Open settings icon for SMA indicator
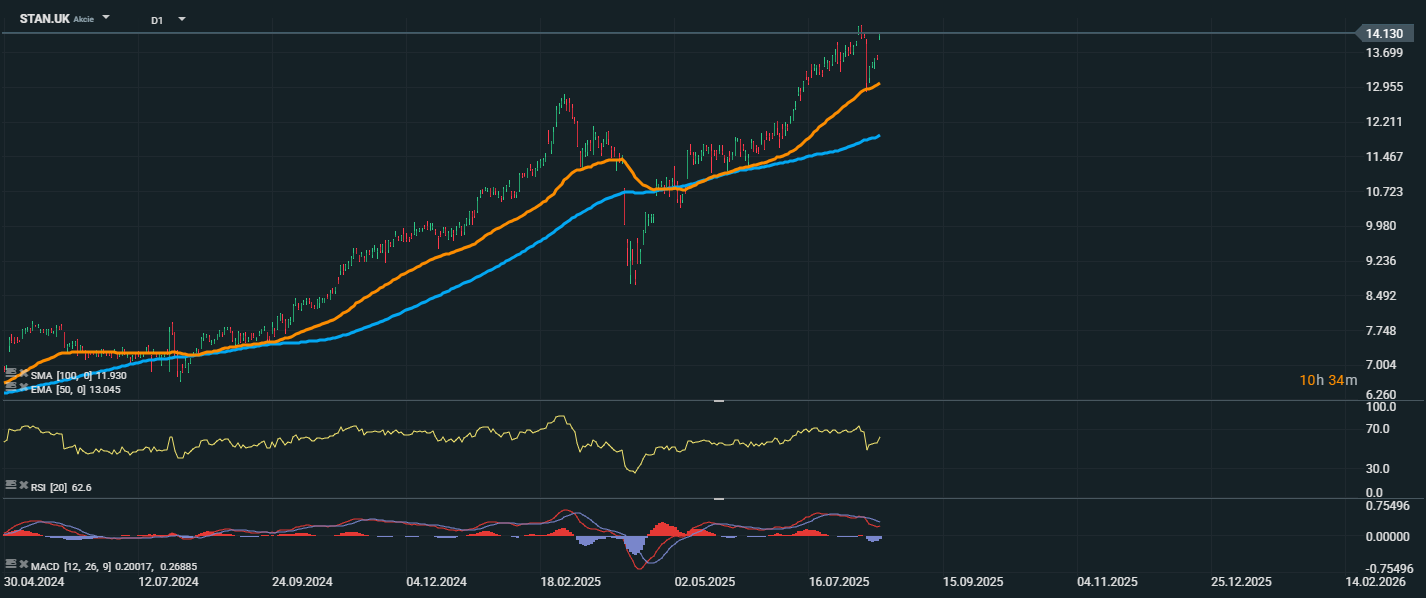The height and width of the screenshot is (598, 1426). 11,373
